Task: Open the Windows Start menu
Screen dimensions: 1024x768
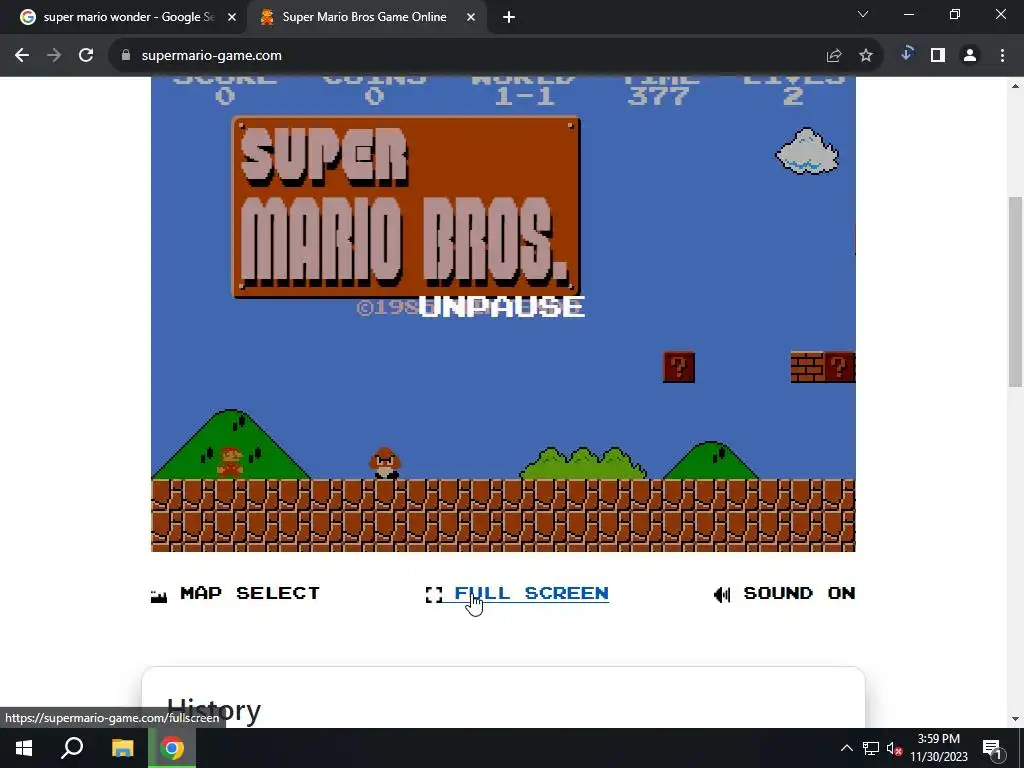Action: click(24, 748)
